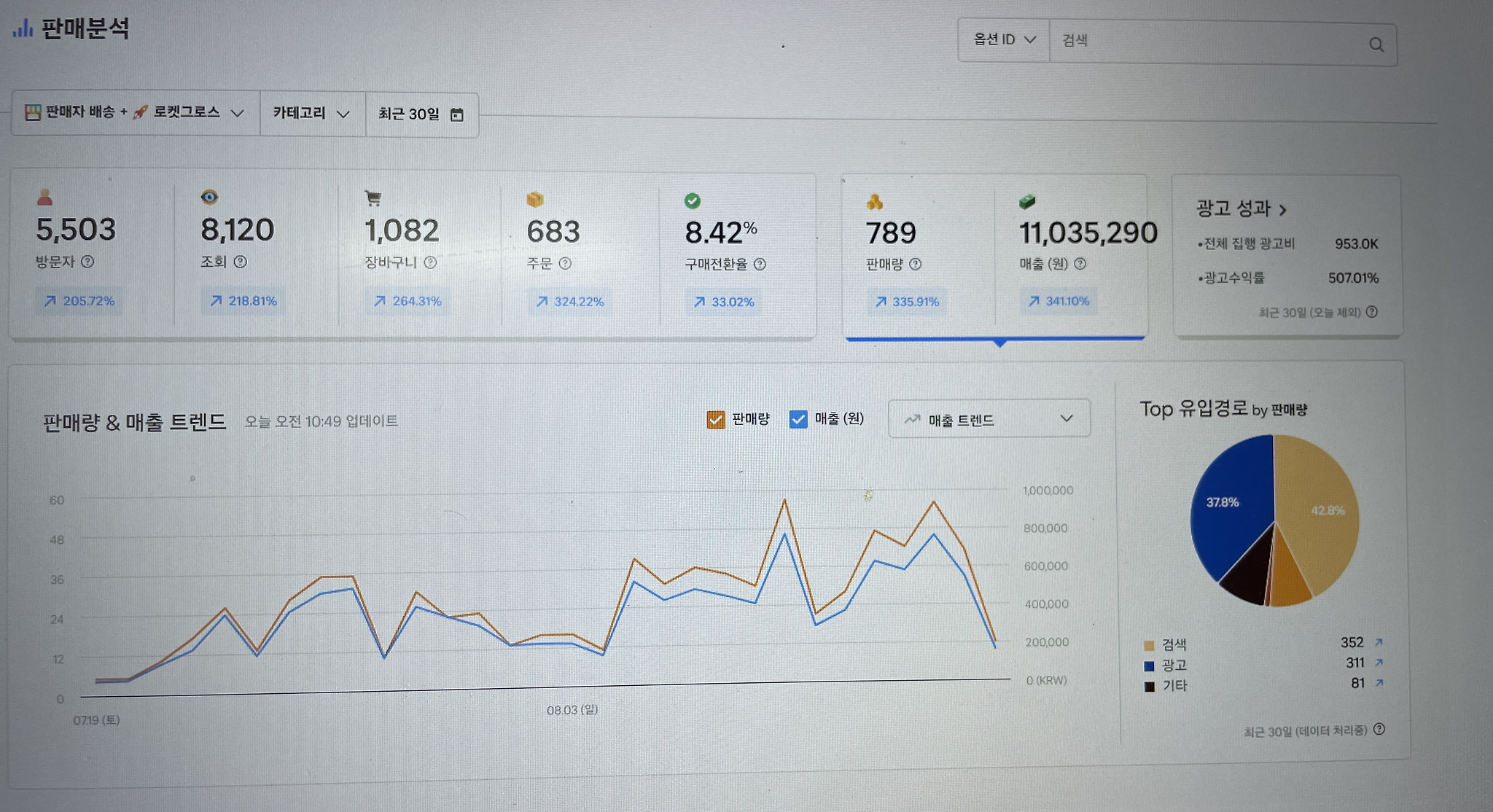This screenshot has width=1493, height=812.
Task: Uncheck the 판매량 checkbox
Action: [716, 419]
